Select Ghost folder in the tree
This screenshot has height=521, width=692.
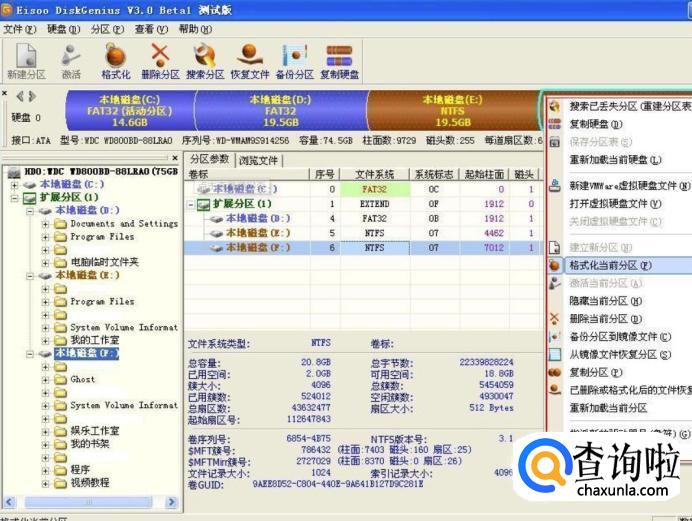[83, 379]
